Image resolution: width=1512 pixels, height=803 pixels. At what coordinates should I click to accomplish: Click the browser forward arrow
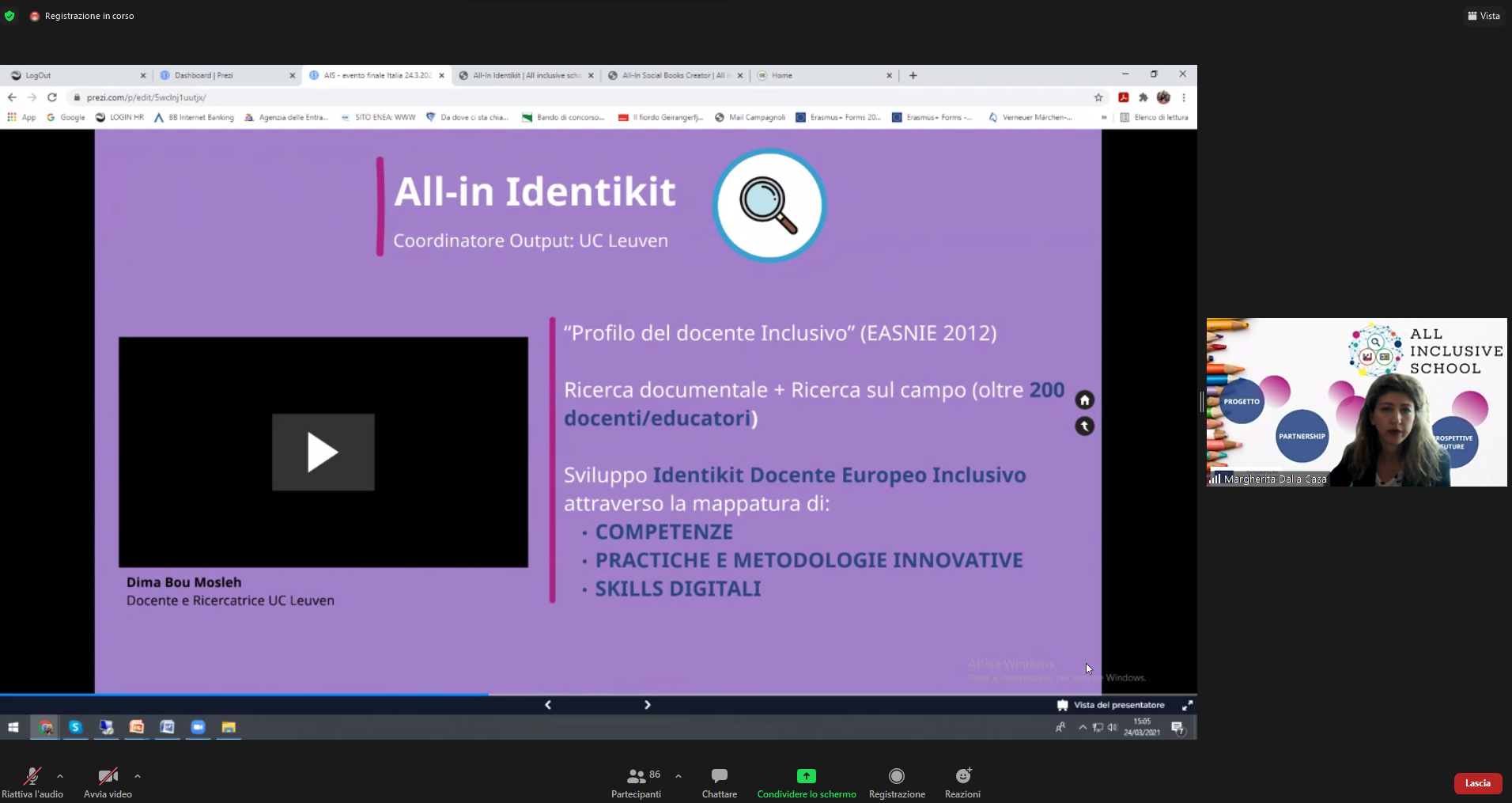pos(32,97)
